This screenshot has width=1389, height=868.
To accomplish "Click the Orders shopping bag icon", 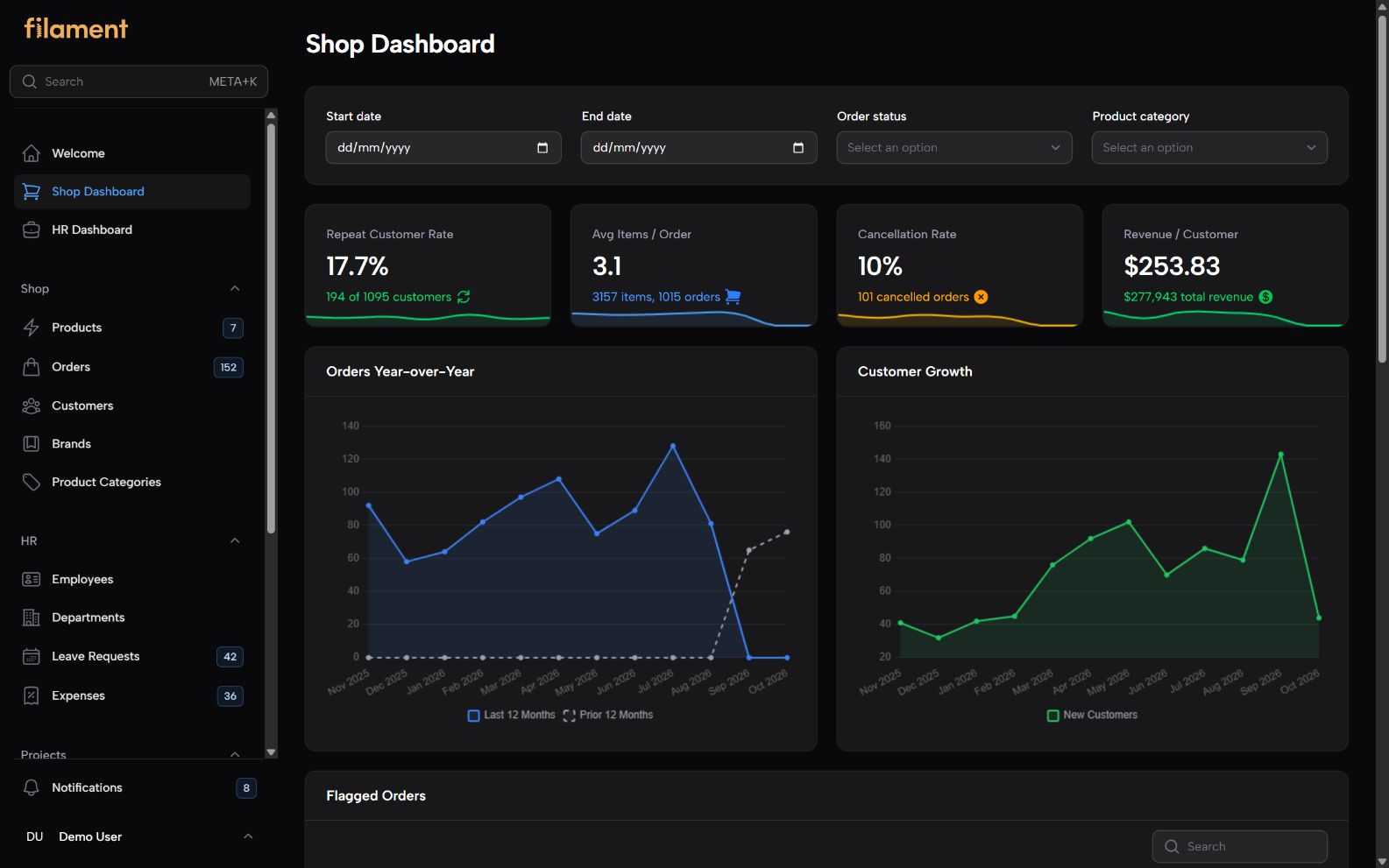I will point(32,367).
